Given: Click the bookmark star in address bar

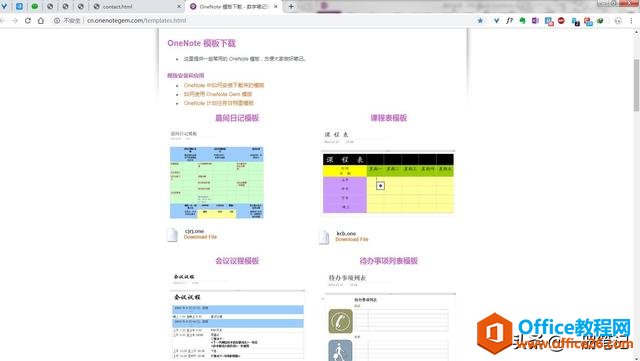Looking at the screenshot, I should [x=480, y=20].
